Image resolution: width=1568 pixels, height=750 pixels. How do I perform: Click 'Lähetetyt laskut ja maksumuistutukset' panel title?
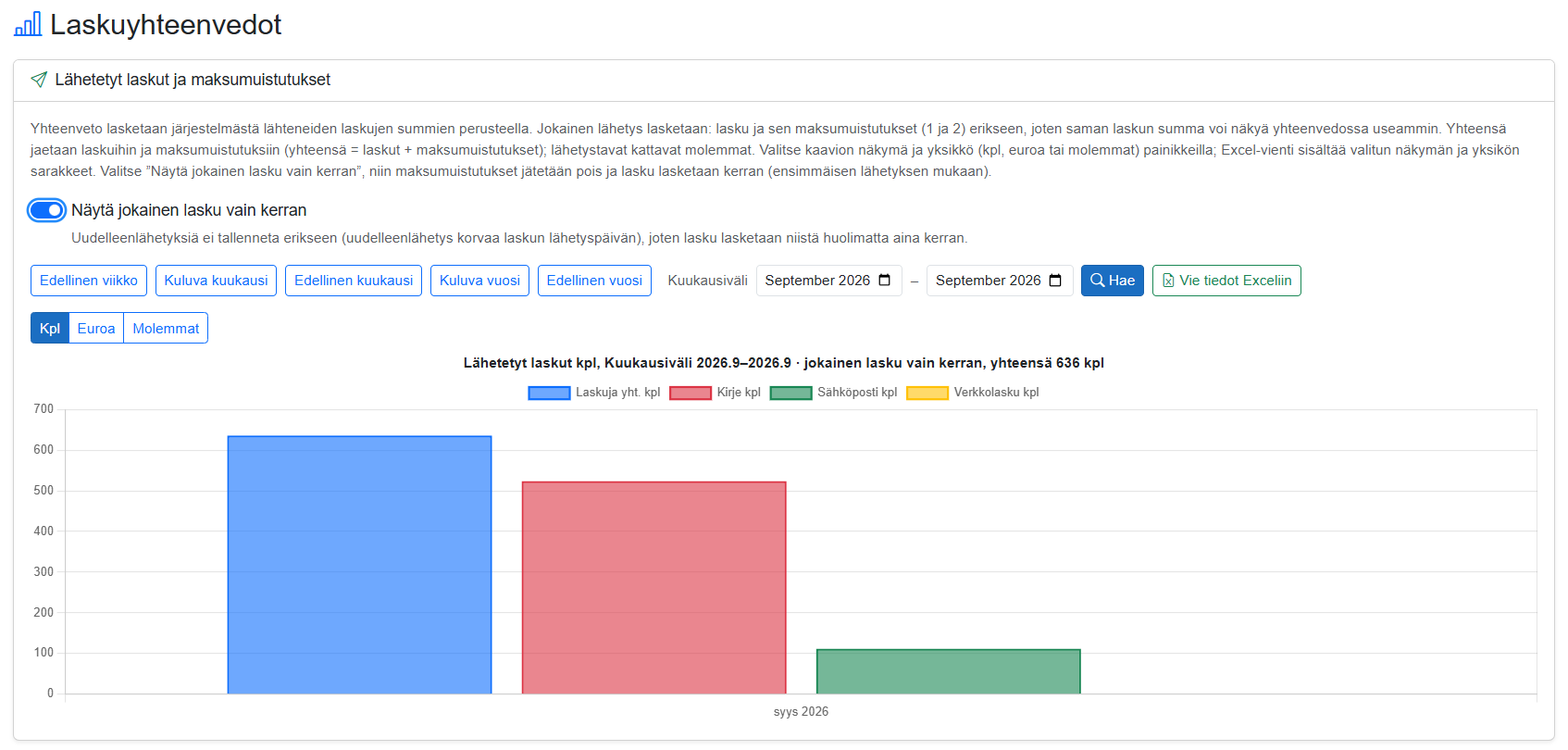193,80
